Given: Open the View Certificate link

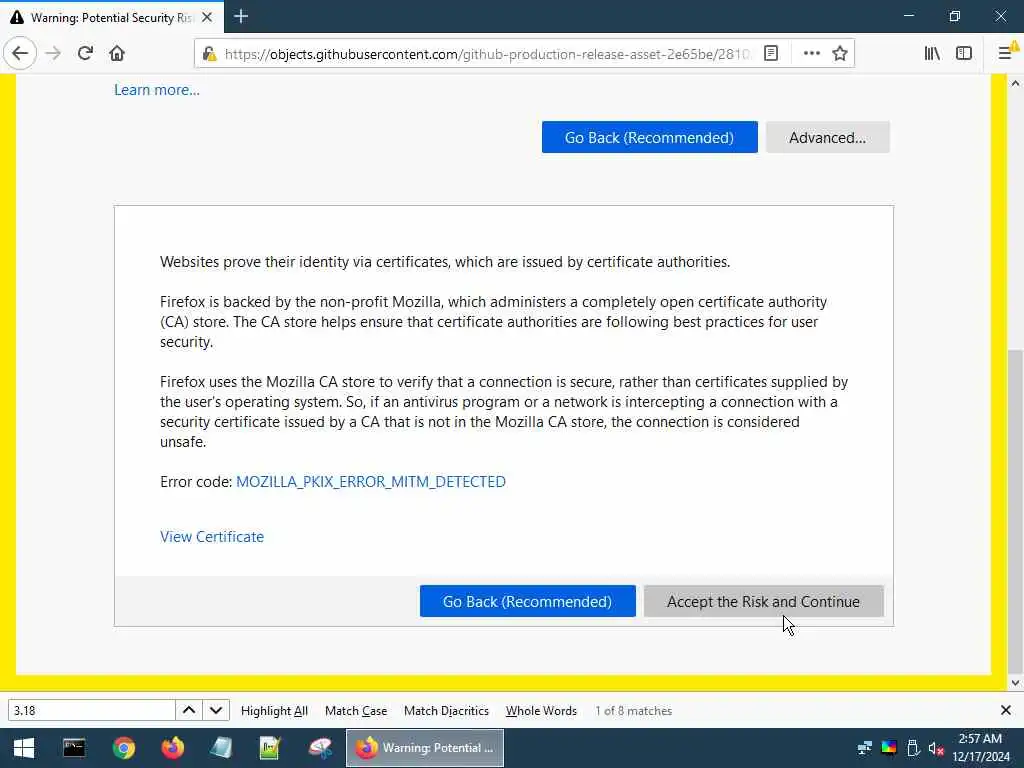Looking at the screenshot, I should pyautogui.click(x=212, y=537).
